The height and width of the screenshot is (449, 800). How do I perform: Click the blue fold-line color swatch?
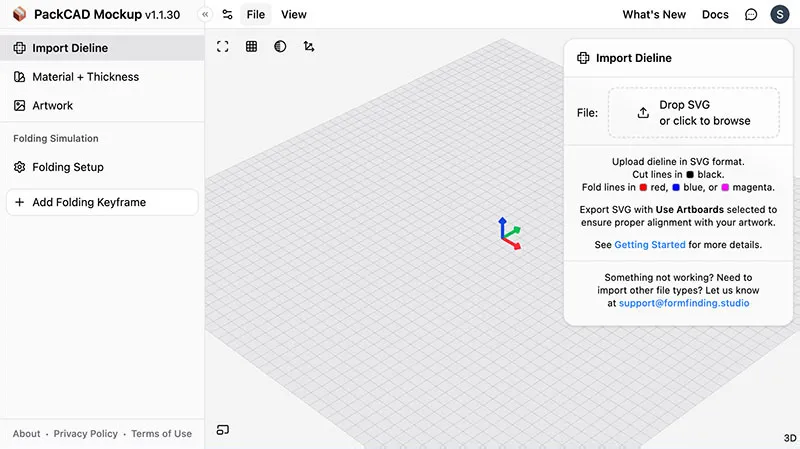tap(676, 187)
